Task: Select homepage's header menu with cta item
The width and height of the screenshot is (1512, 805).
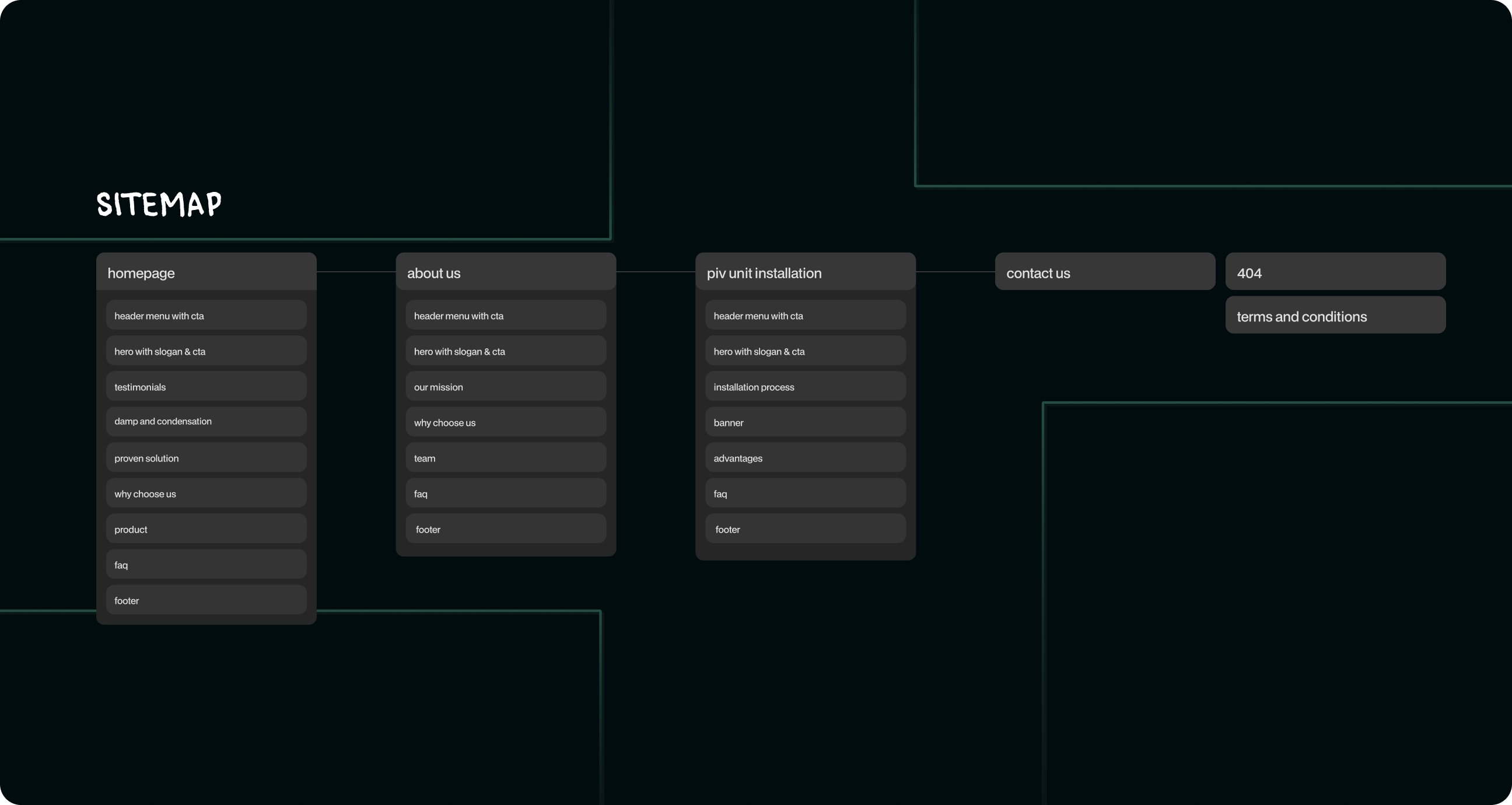Action: [206, 316]
